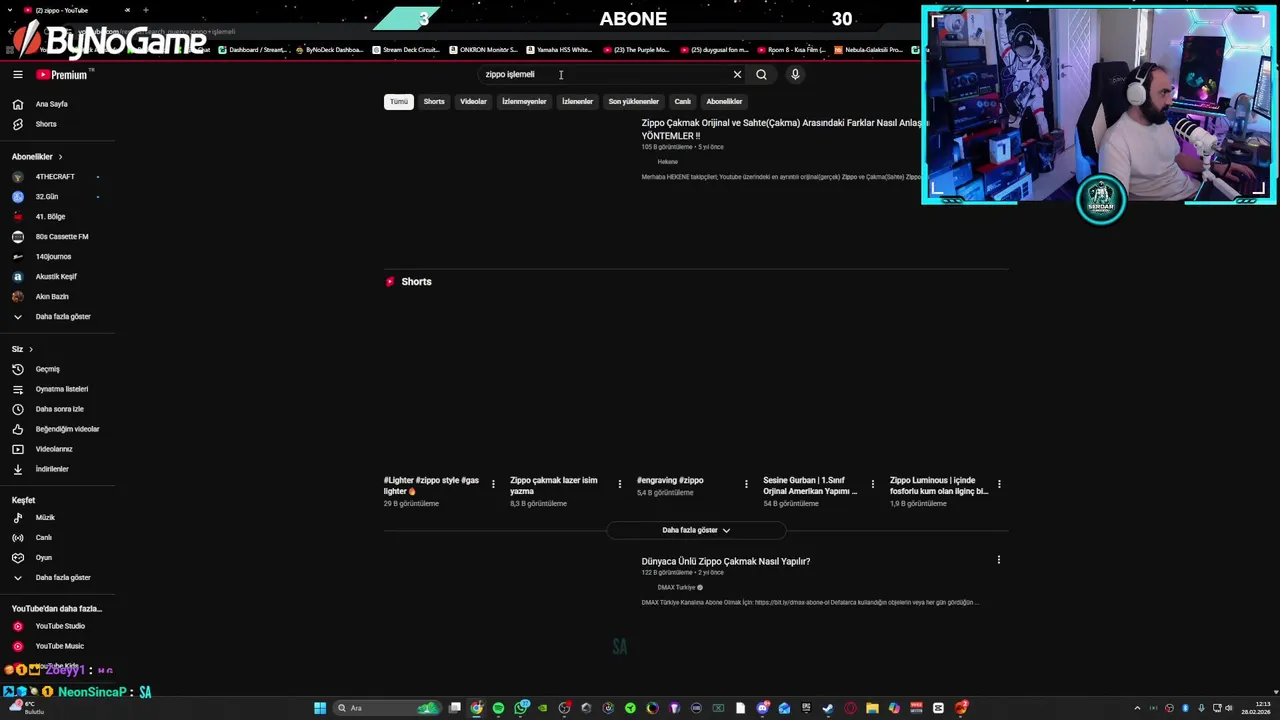Open İndirilenler downloads in sidebar
1280x720 pixels.
point(40,469)
